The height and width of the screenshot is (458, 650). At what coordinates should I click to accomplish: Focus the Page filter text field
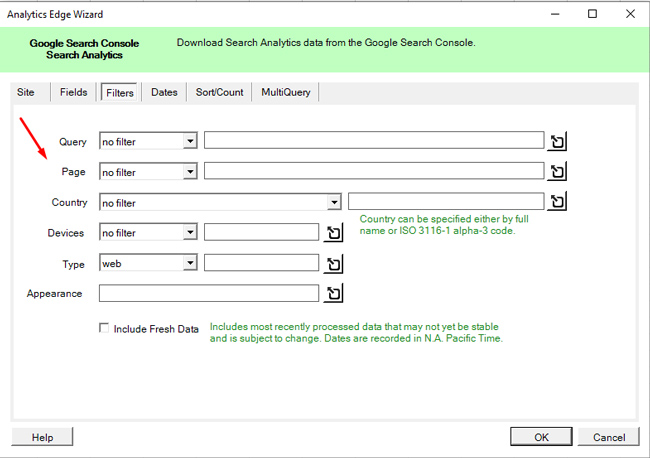pos(374,171)
